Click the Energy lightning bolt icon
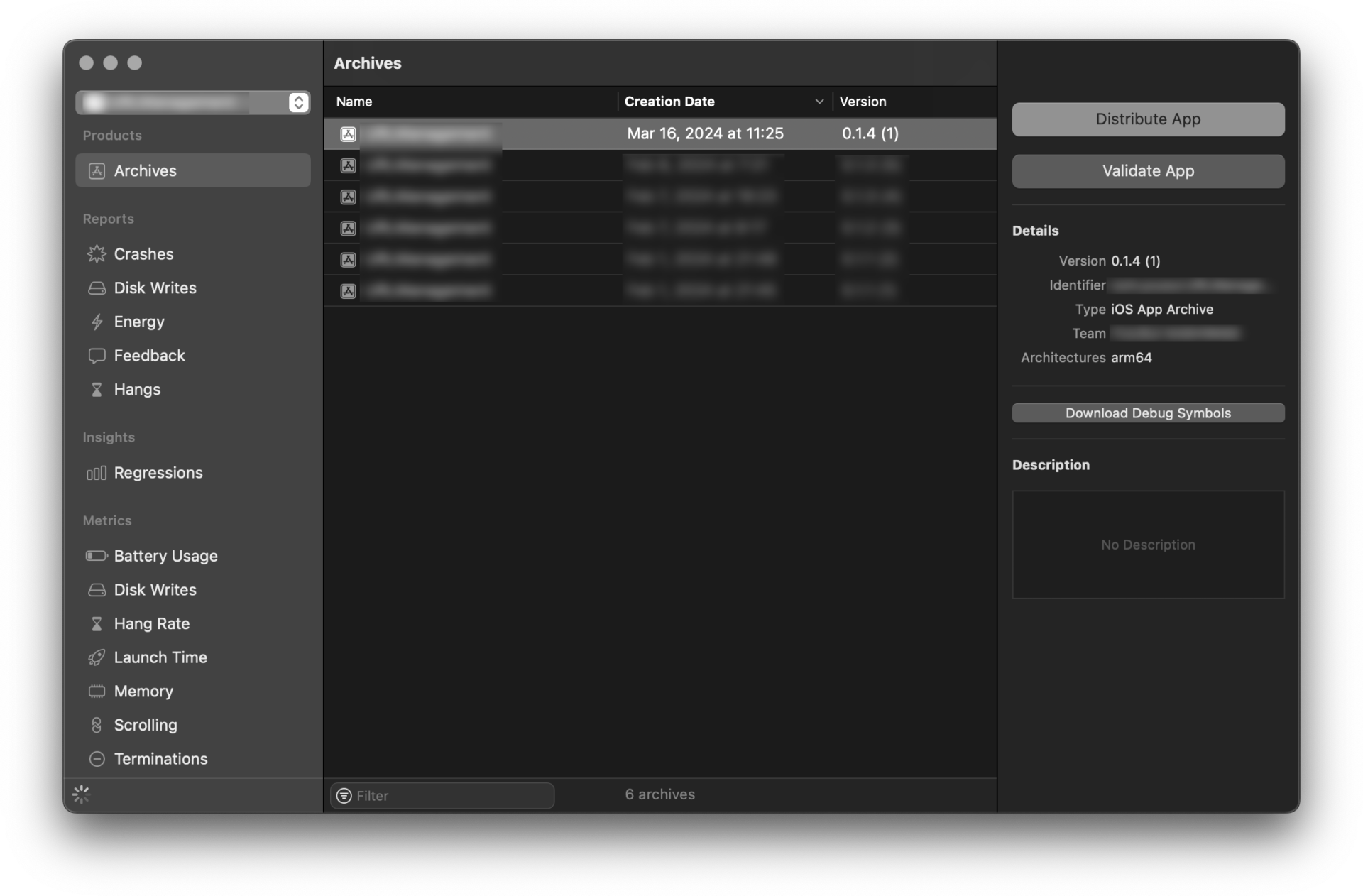 point(97,322)
